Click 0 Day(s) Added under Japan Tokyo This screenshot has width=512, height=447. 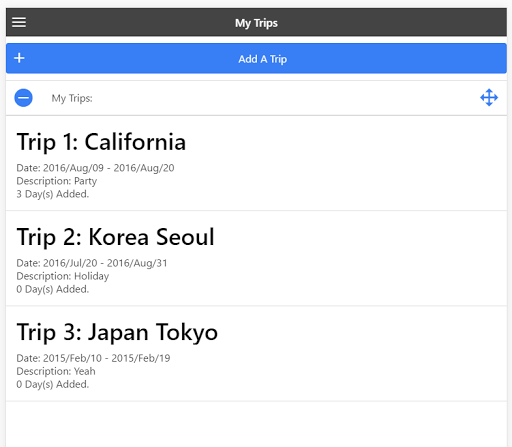click(53, 384)
